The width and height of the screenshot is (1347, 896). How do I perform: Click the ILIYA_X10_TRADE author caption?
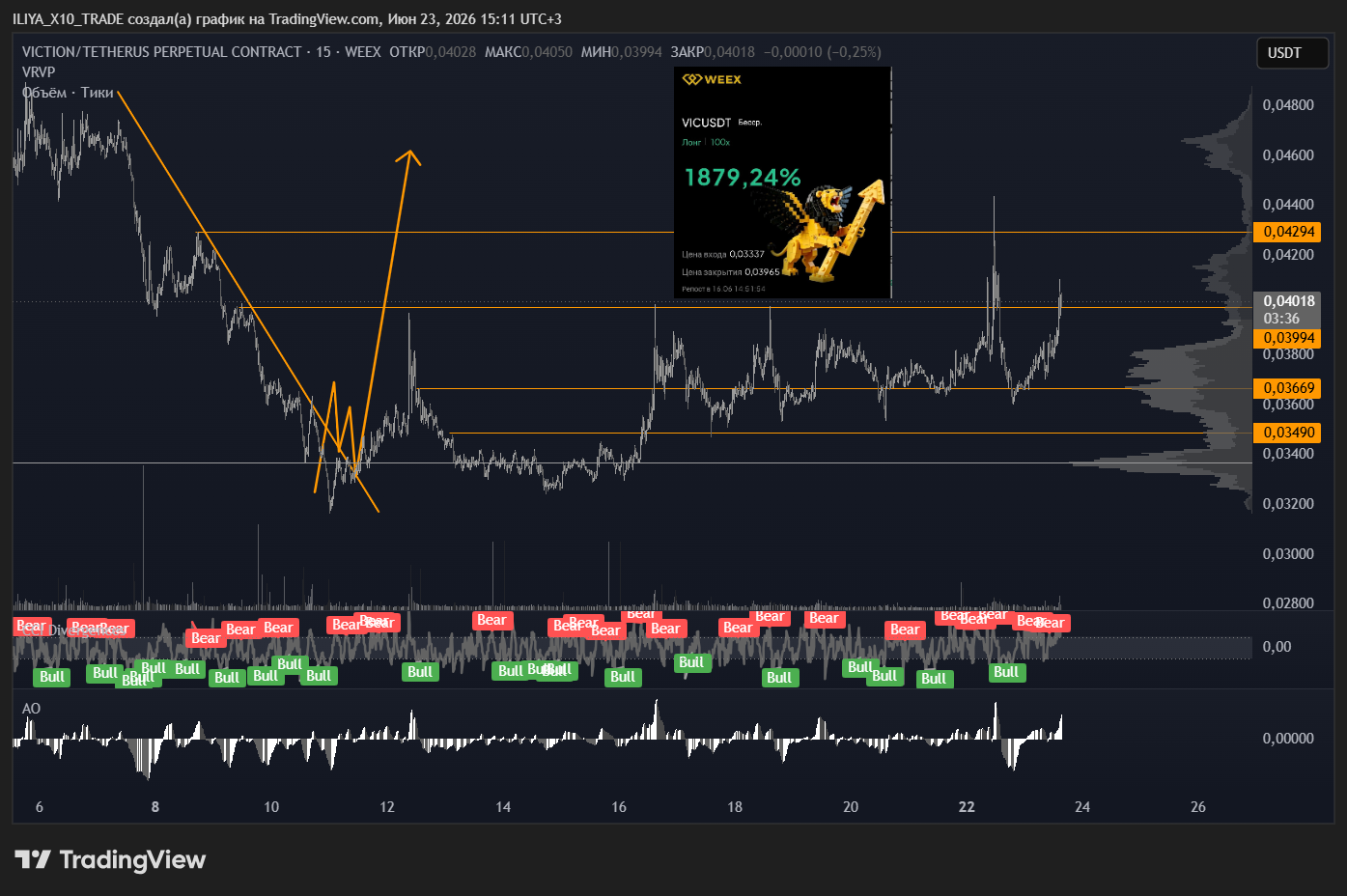(68, 19)
